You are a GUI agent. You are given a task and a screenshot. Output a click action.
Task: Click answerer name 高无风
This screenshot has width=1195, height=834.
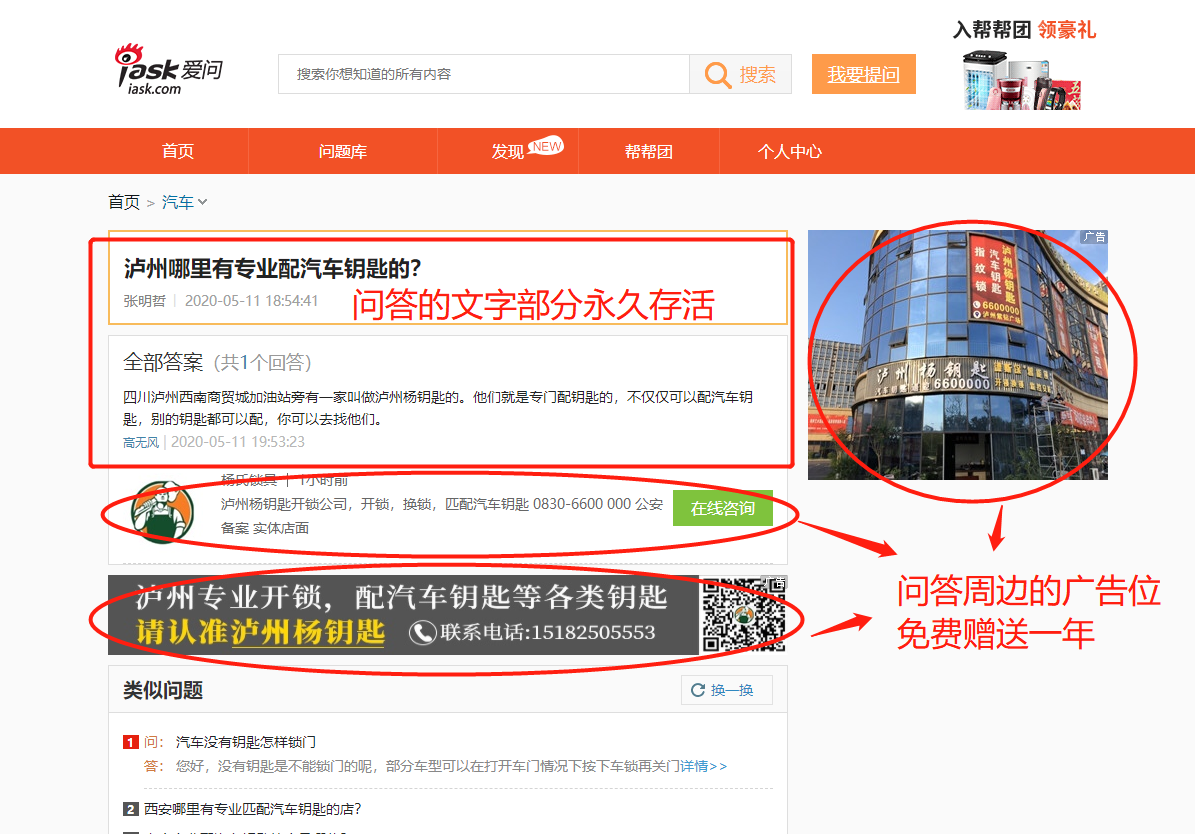point(141,442)
